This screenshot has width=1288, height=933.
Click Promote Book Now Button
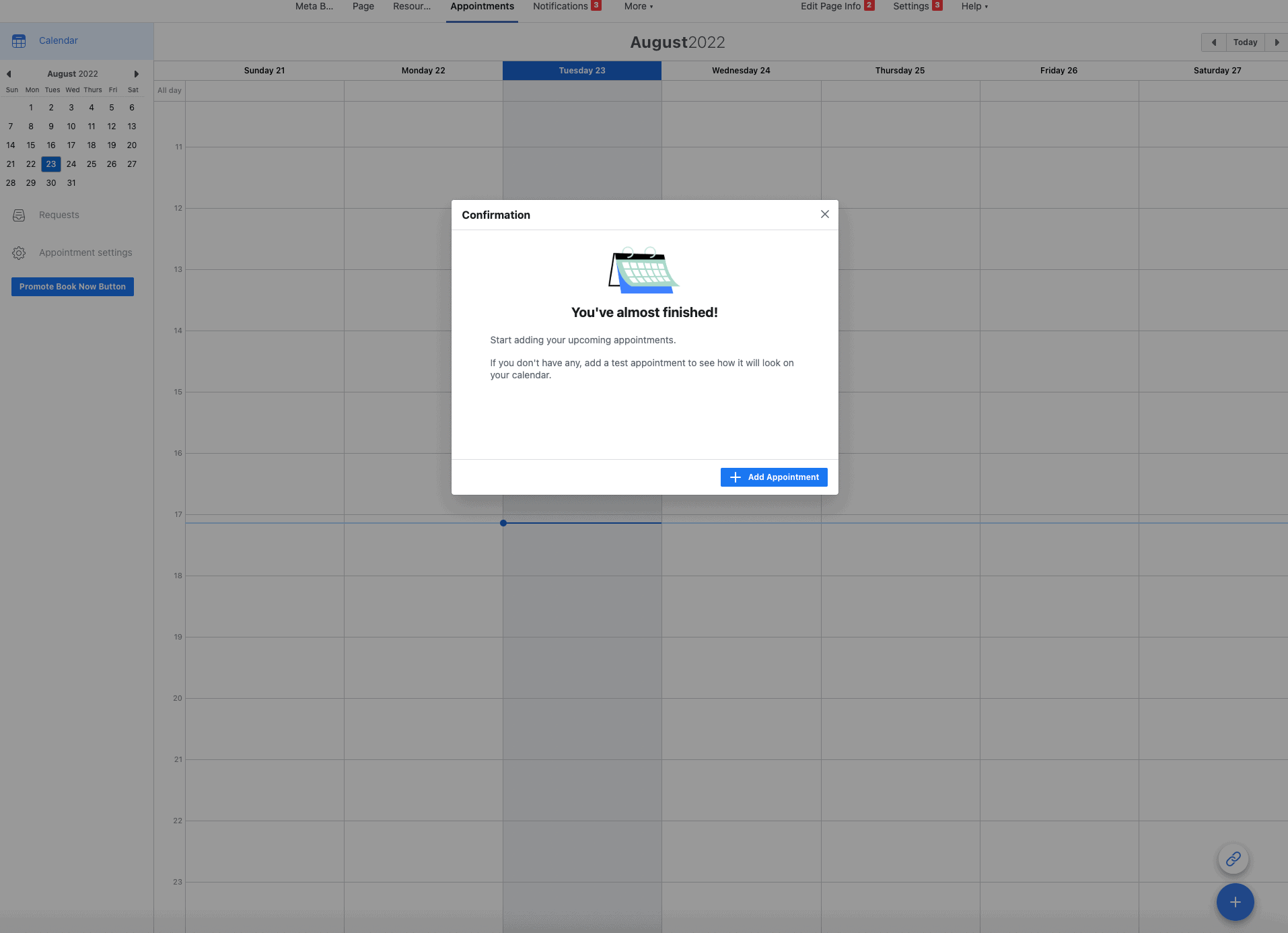73,287
